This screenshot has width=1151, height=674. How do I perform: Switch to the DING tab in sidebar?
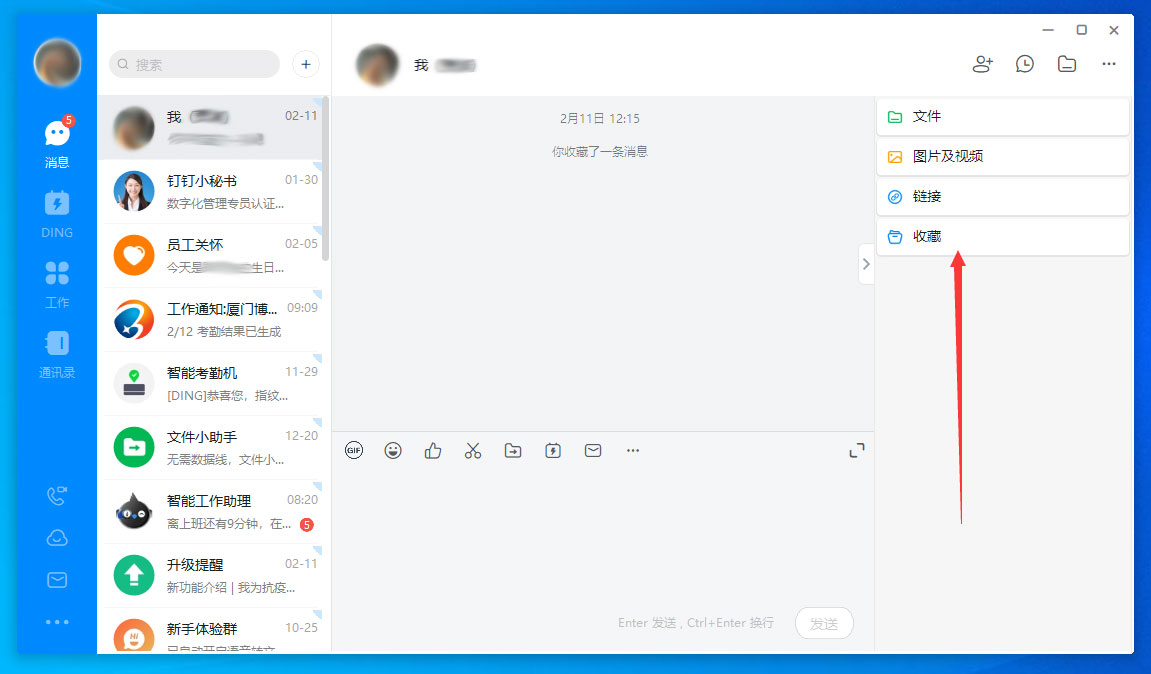[x=57, y=212]
